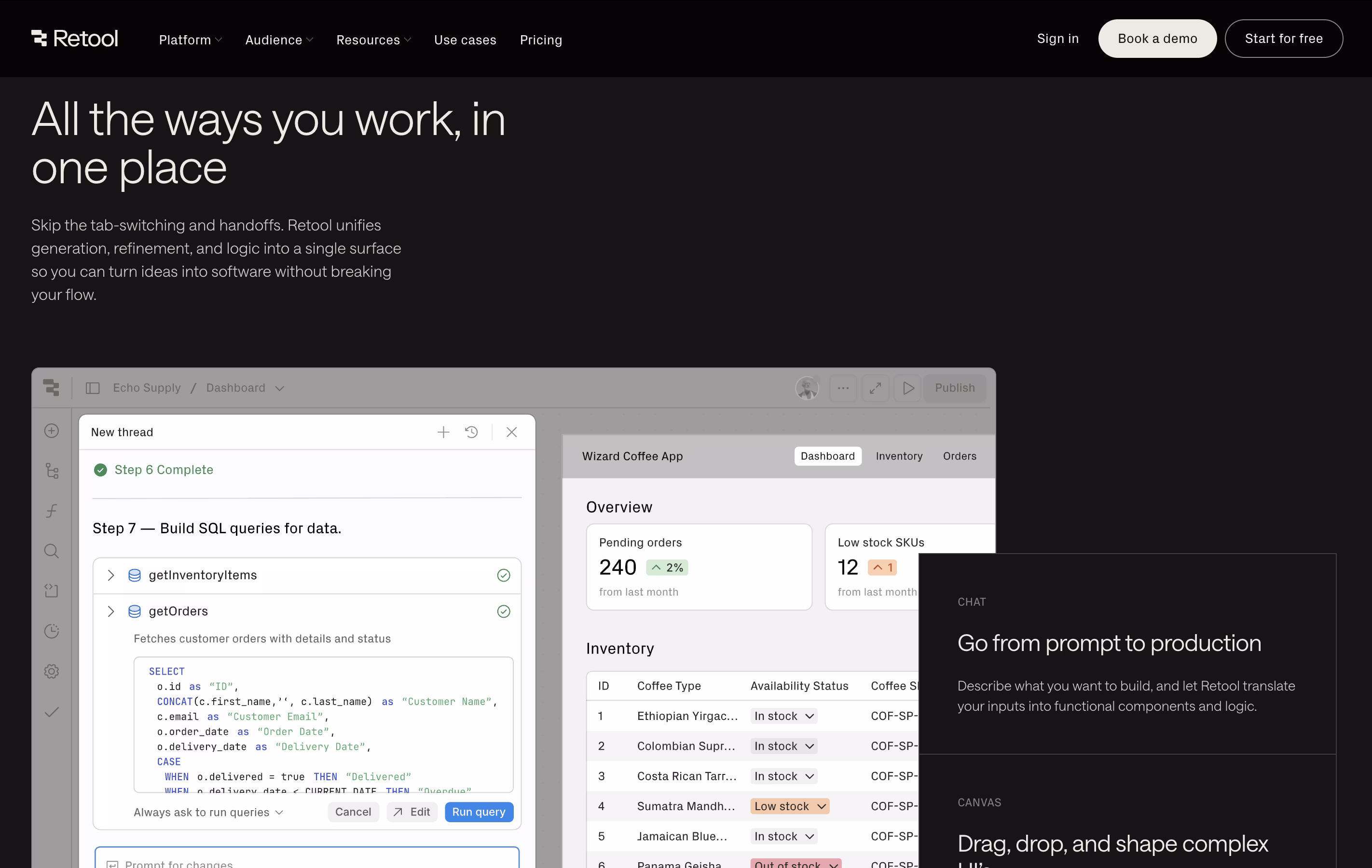Click the thread history clock icon
The image size is (1372, 868).
pos(471,432)
